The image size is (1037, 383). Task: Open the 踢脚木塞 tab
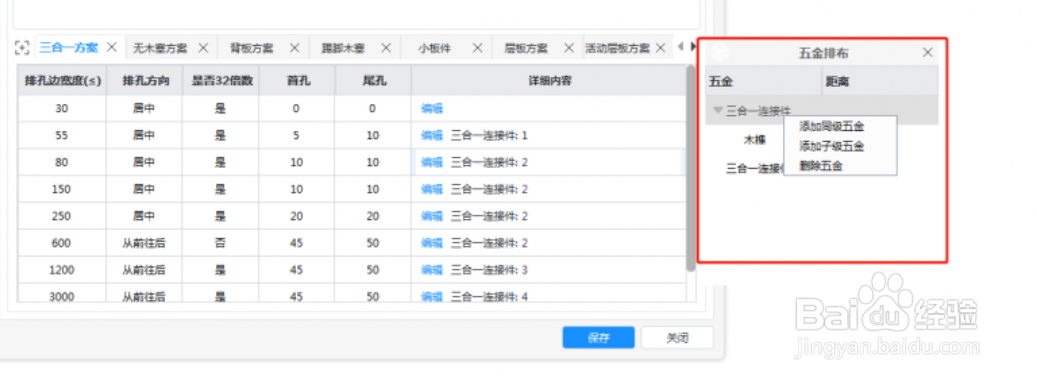(343, 48)
